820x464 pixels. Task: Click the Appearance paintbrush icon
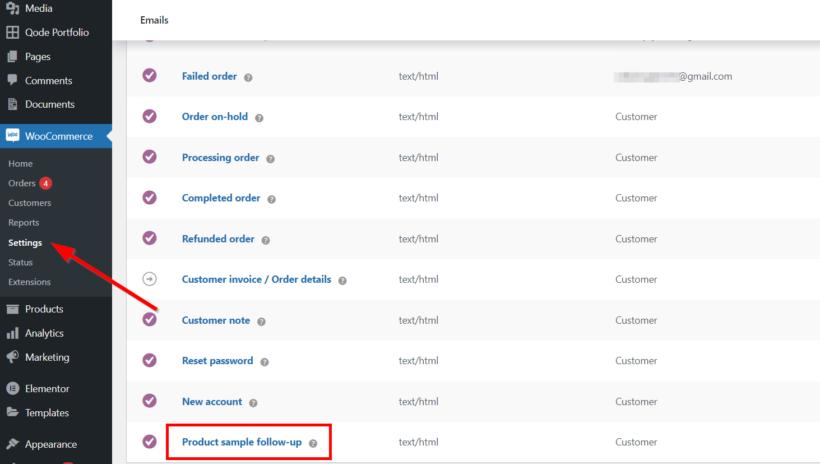[x=13, y=444]
